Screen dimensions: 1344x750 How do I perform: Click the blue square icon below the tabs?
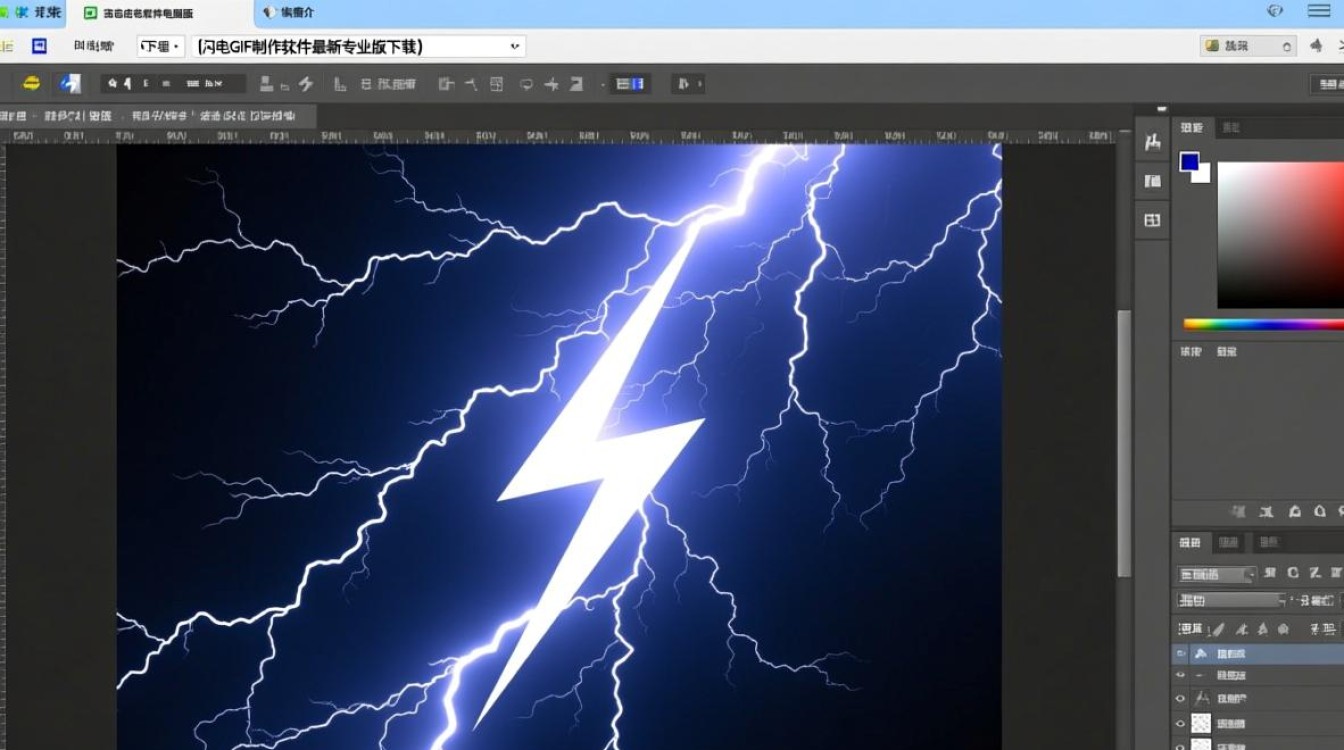pos(39,46)
